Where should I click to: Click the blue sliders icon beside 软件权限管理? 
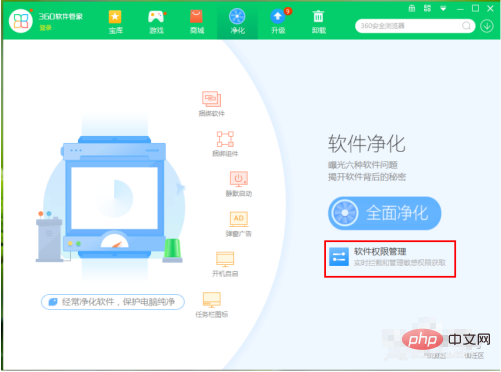click(x=339, y=257)
